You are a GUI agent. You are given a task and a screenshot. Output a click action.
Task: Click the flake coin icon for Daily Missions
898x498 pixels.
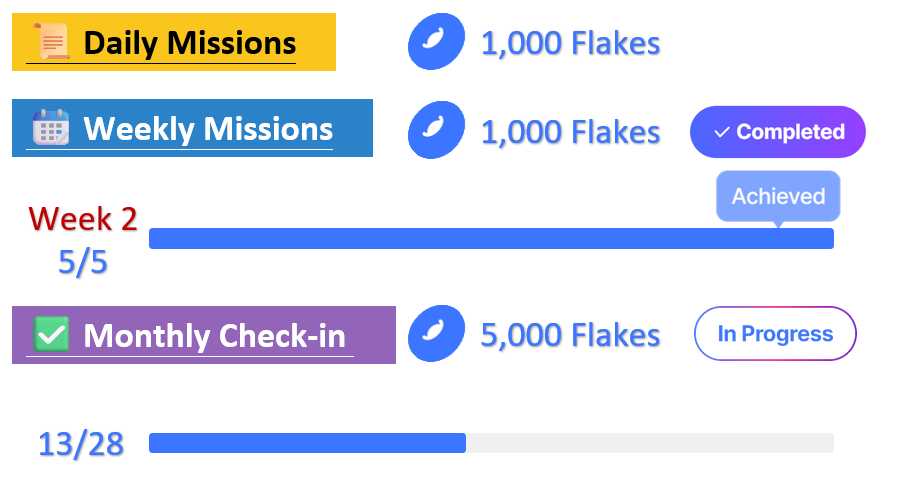(x=437, y=42)
